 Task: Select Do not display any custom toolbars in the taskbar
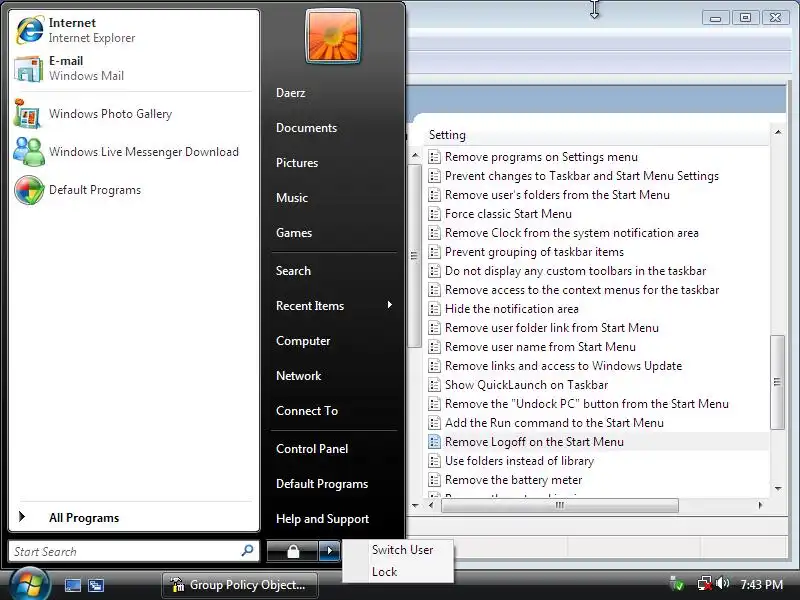point(576,271)
